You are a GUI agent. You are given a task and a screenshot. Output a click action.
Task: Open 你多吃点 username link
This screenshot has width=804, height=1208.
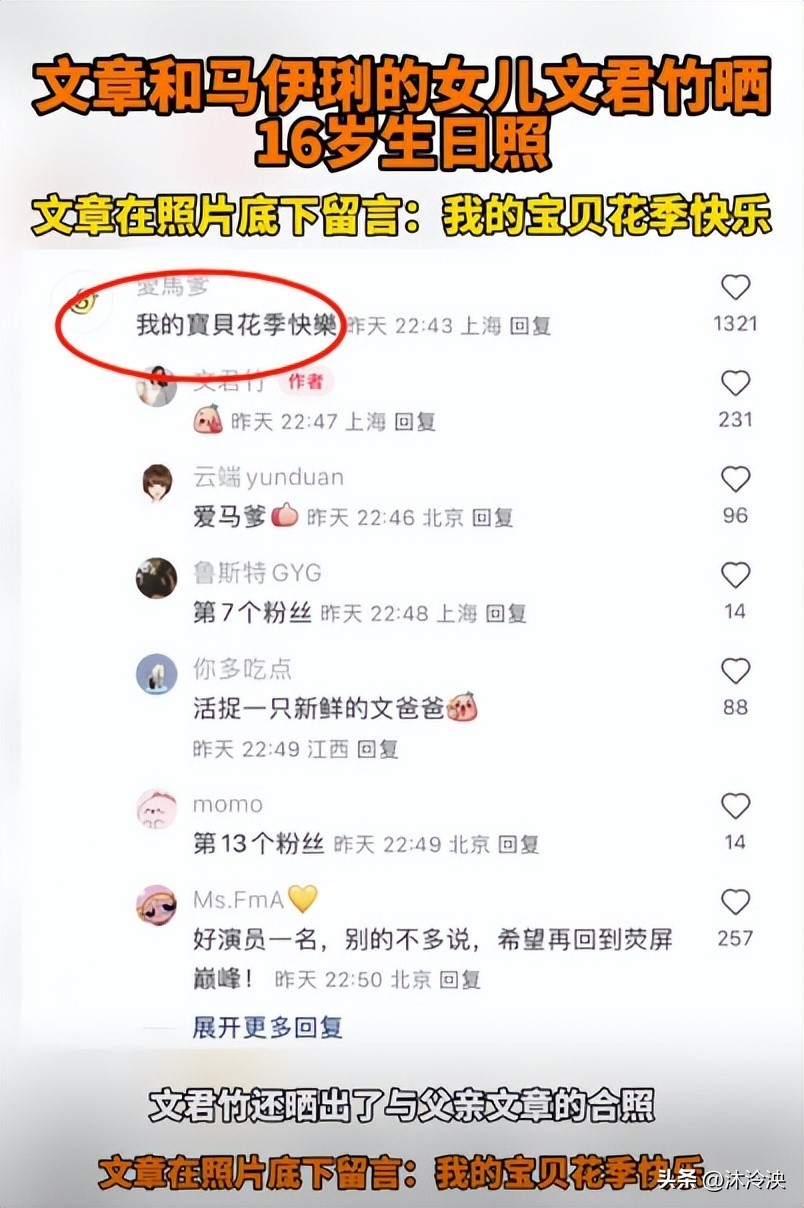pyautogui.click(x=242, y=669)
